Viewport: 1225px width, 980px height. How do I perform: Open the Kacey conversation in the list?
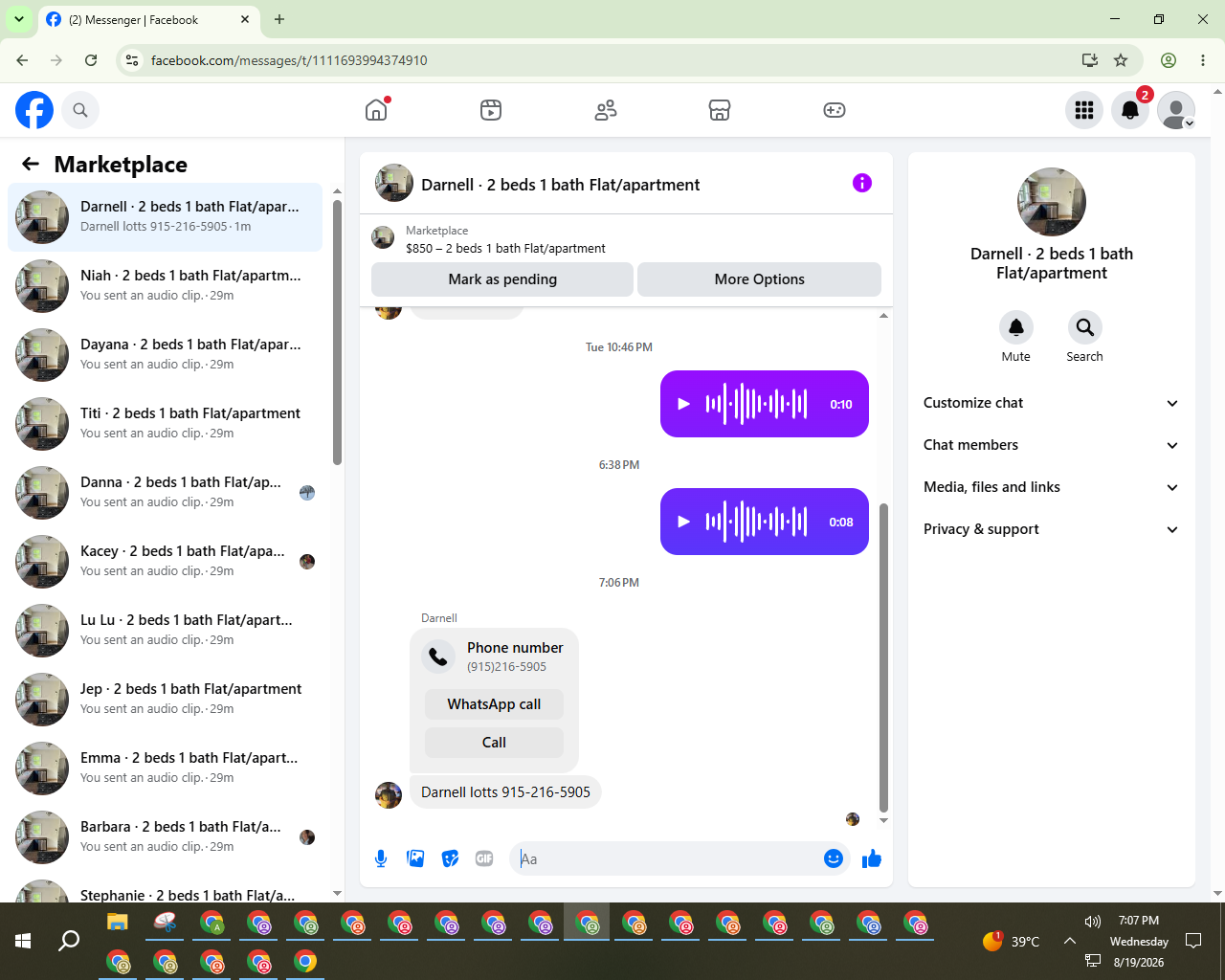click(165, 562)
